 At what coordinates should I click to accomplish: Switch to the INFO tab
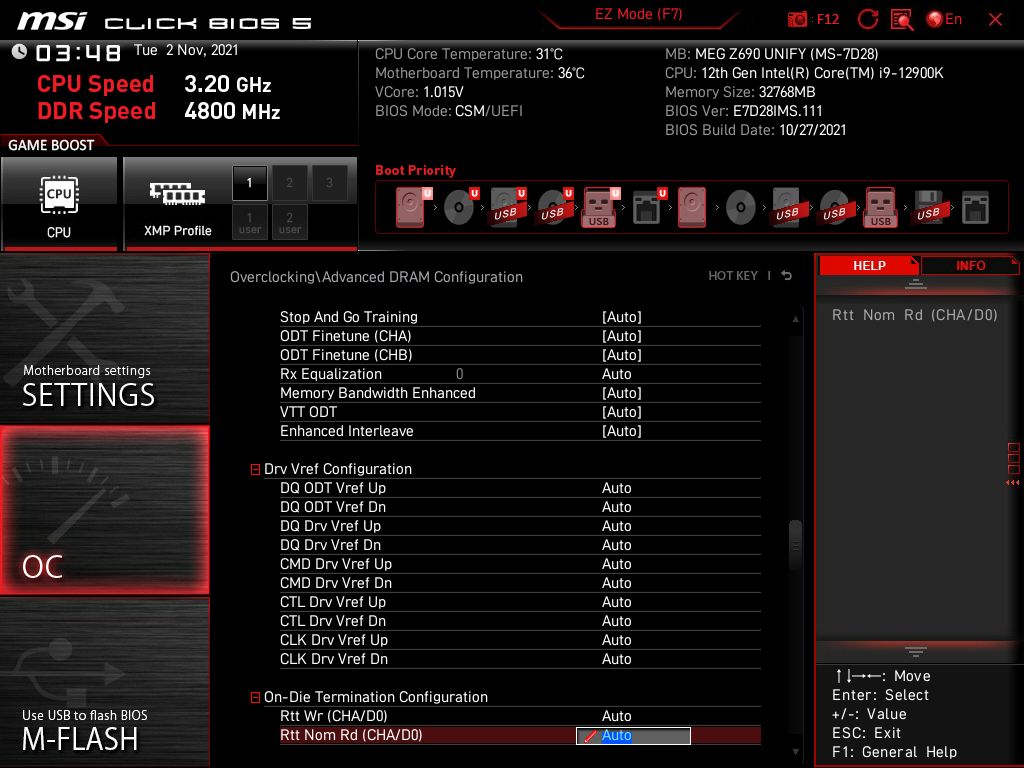coord(970,265)
